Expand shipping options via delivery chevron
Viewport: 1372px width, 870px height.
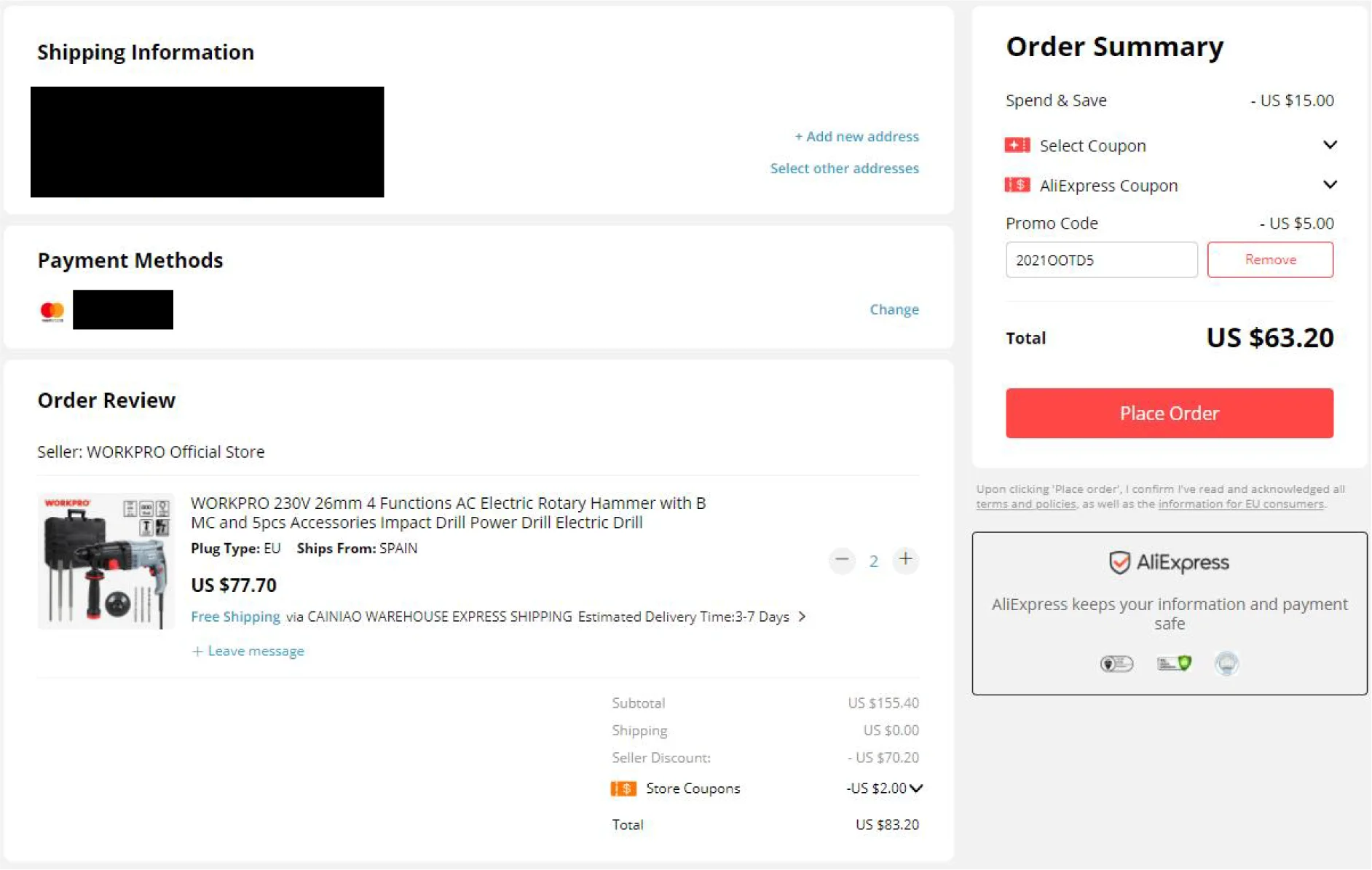(802, 617)
